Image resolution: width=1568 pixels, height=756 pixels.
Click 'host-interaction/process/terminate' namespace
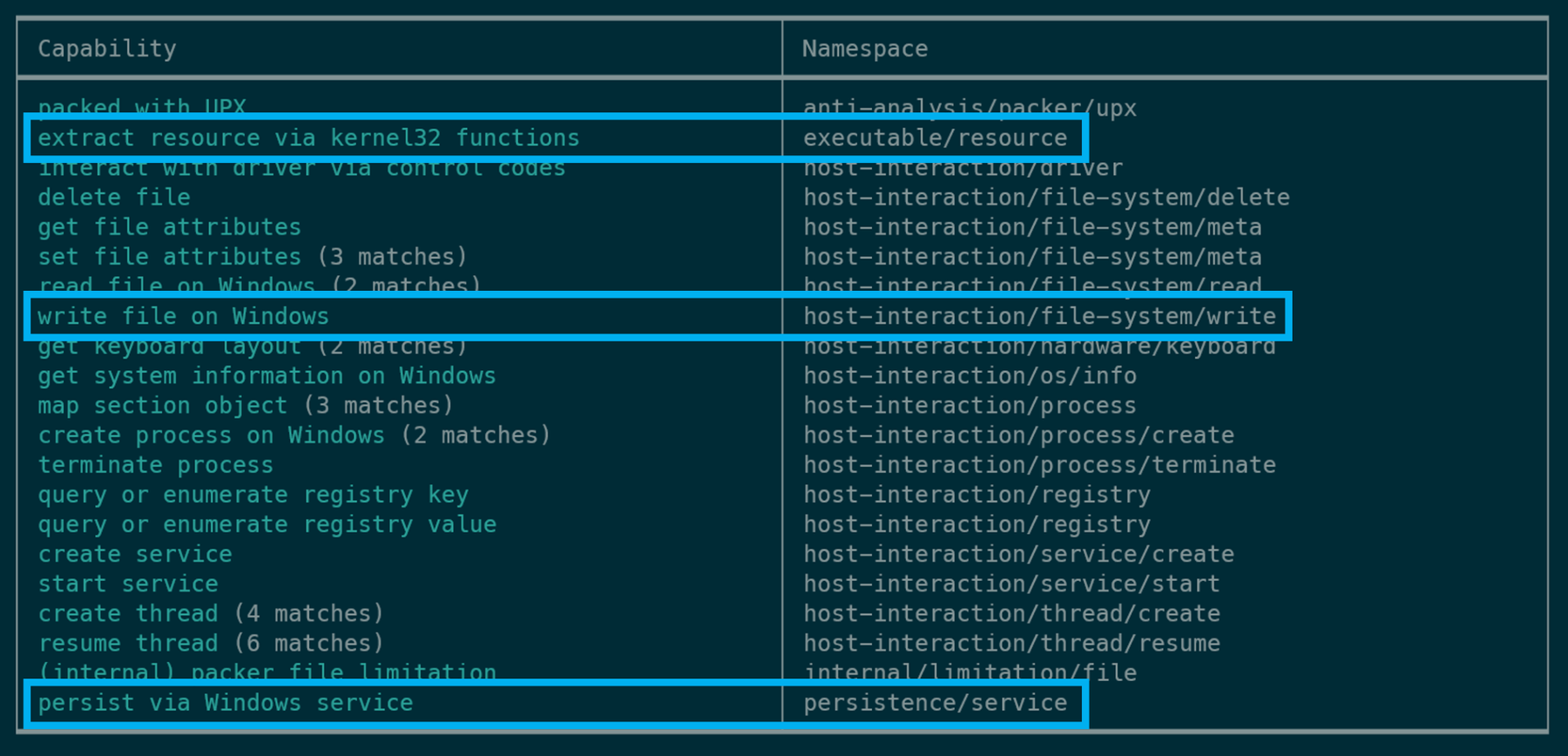pyautogui.click(x=1039, y=465)
